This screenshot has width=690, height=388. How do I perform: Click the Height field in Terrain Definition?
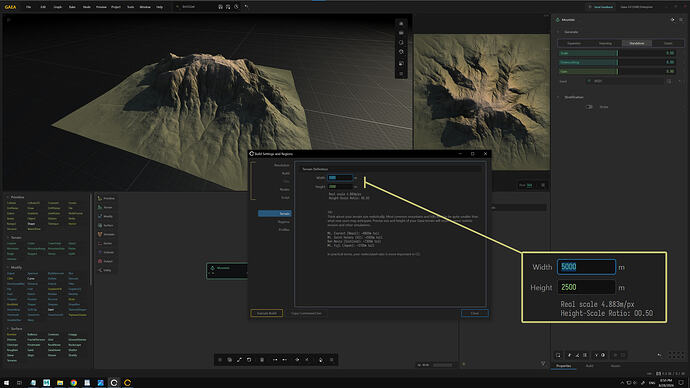(340, 187)
